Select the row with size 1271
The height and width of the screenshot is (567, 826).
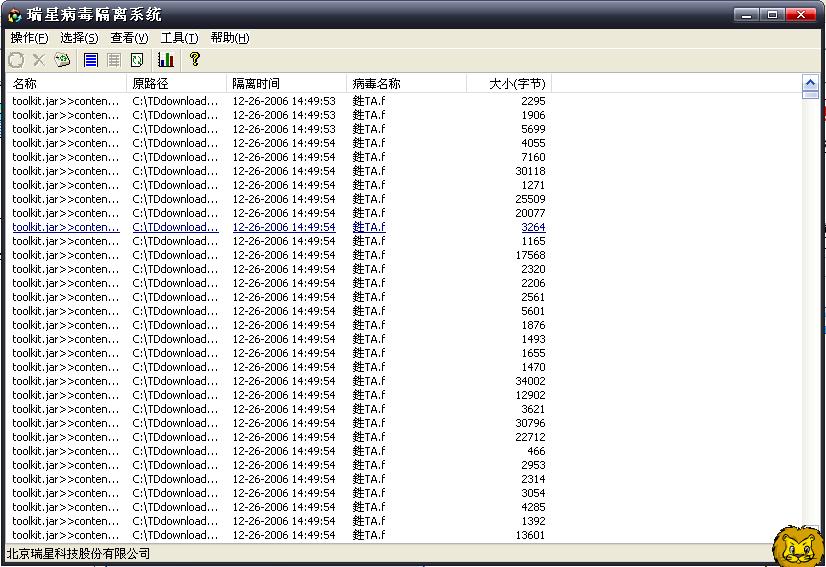(279, 185)
